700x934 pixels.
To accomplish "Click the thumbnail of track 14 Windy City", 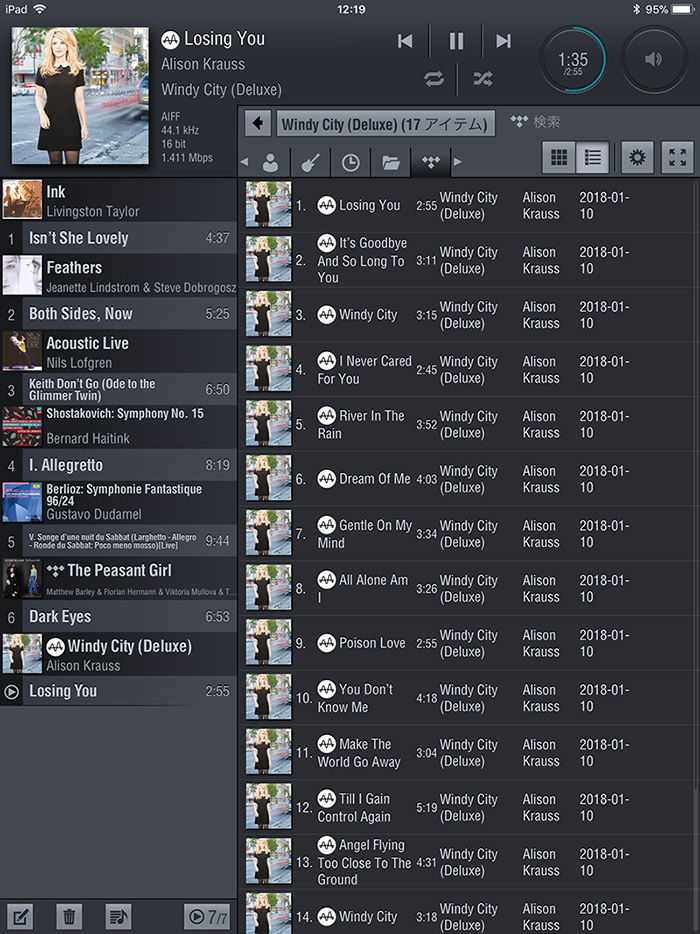I will [x=269, y=913].
